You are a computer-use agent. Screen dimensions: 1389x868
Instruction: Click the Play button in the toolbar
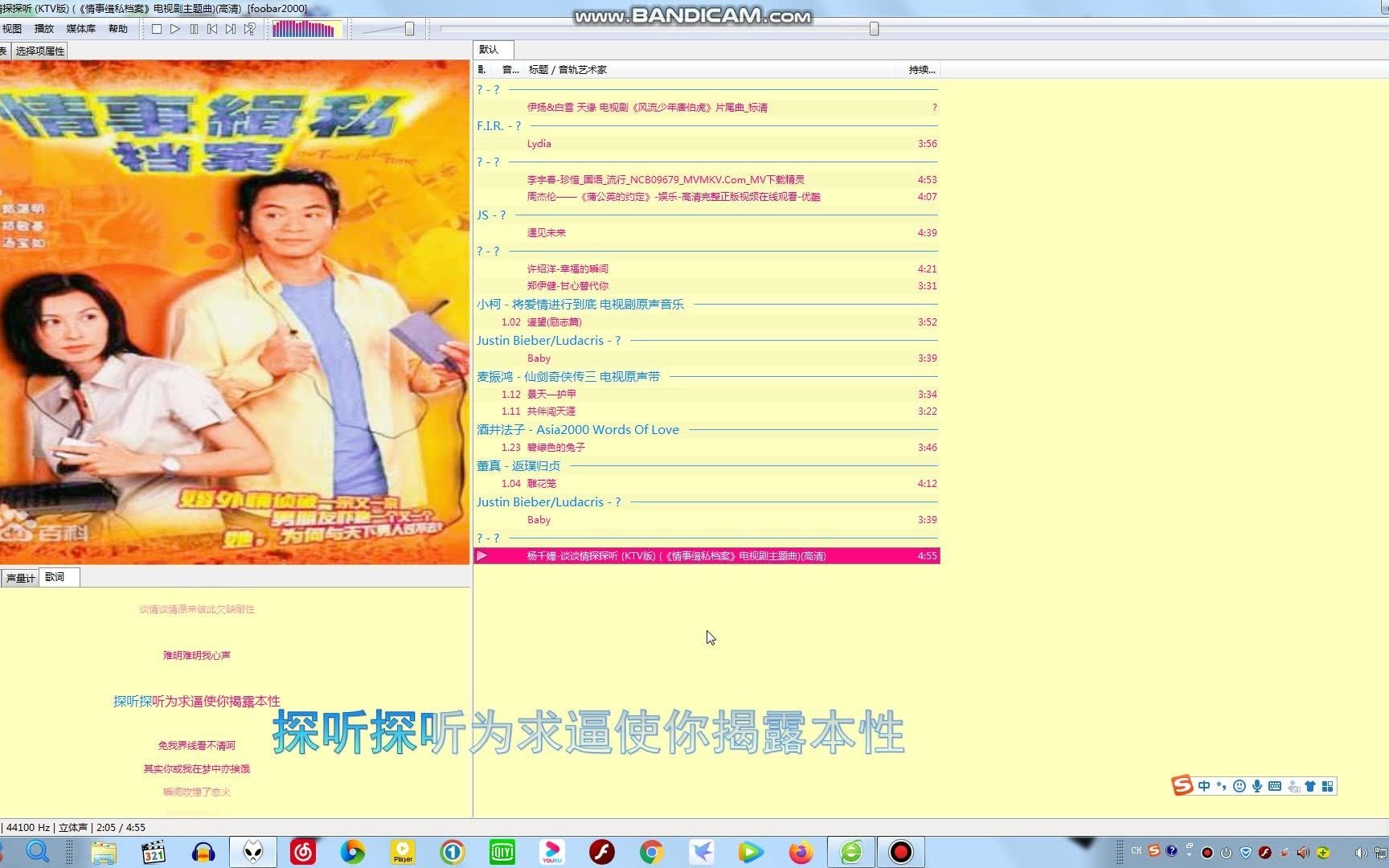point(175,29)
